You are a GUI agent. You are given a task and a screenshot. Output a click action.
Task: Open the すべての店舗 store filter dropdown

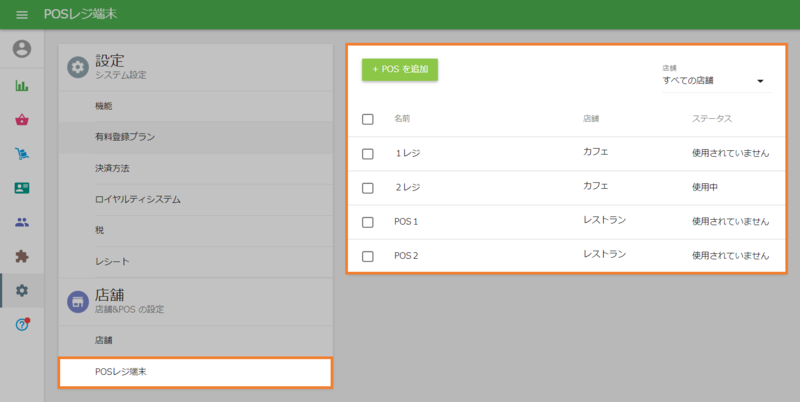click(x=713, y=81)
